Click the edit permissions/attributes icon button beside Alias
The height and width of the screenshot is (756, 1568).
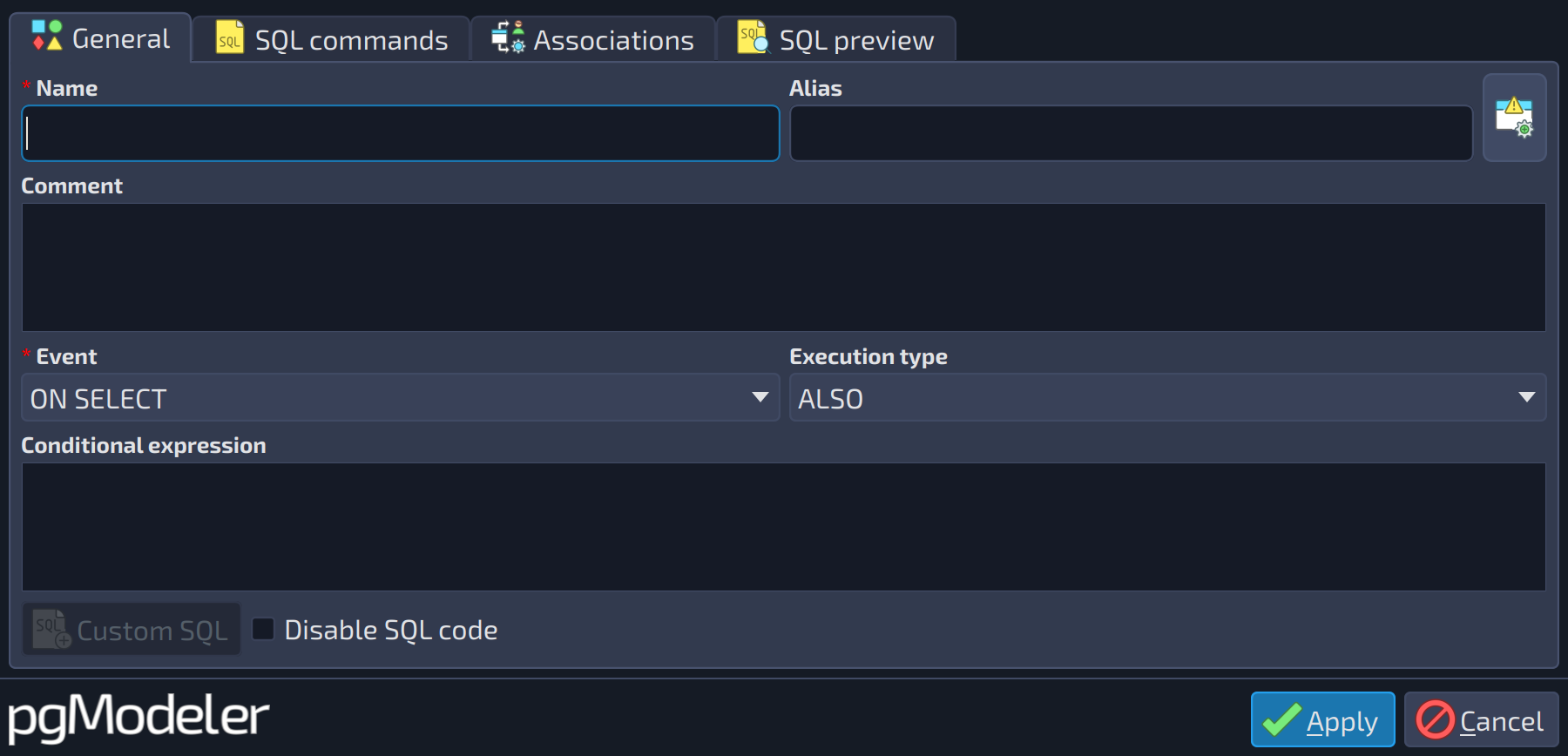(1515, 118)
